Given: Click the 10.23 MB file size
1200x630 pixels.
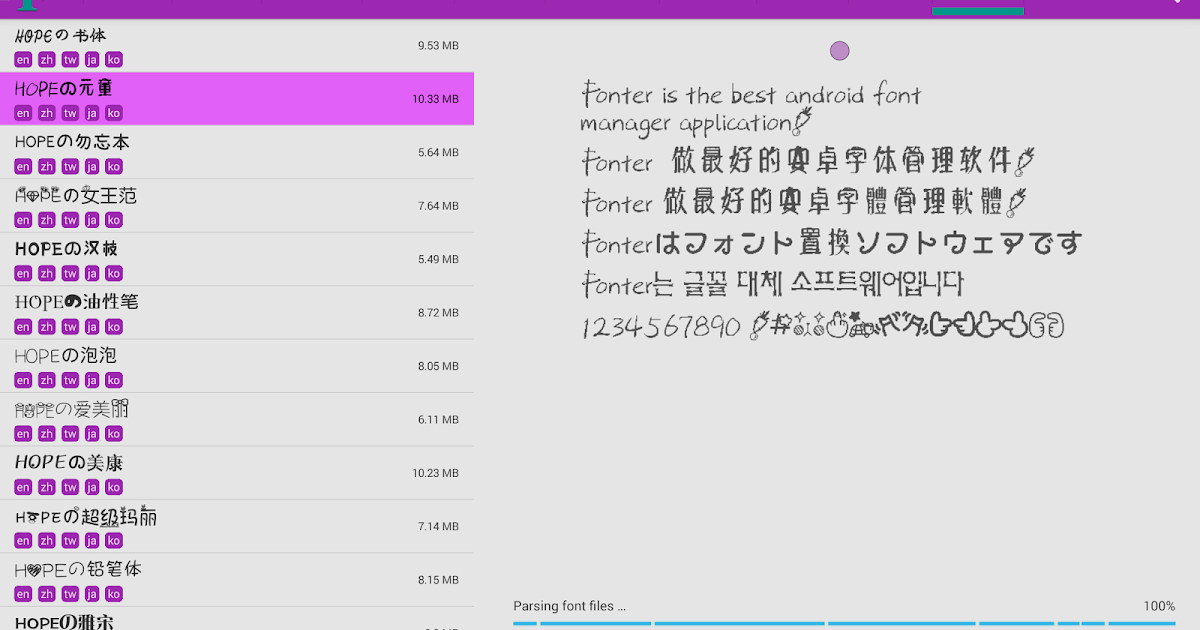Looking at the screenshot, I should (435, 473).
